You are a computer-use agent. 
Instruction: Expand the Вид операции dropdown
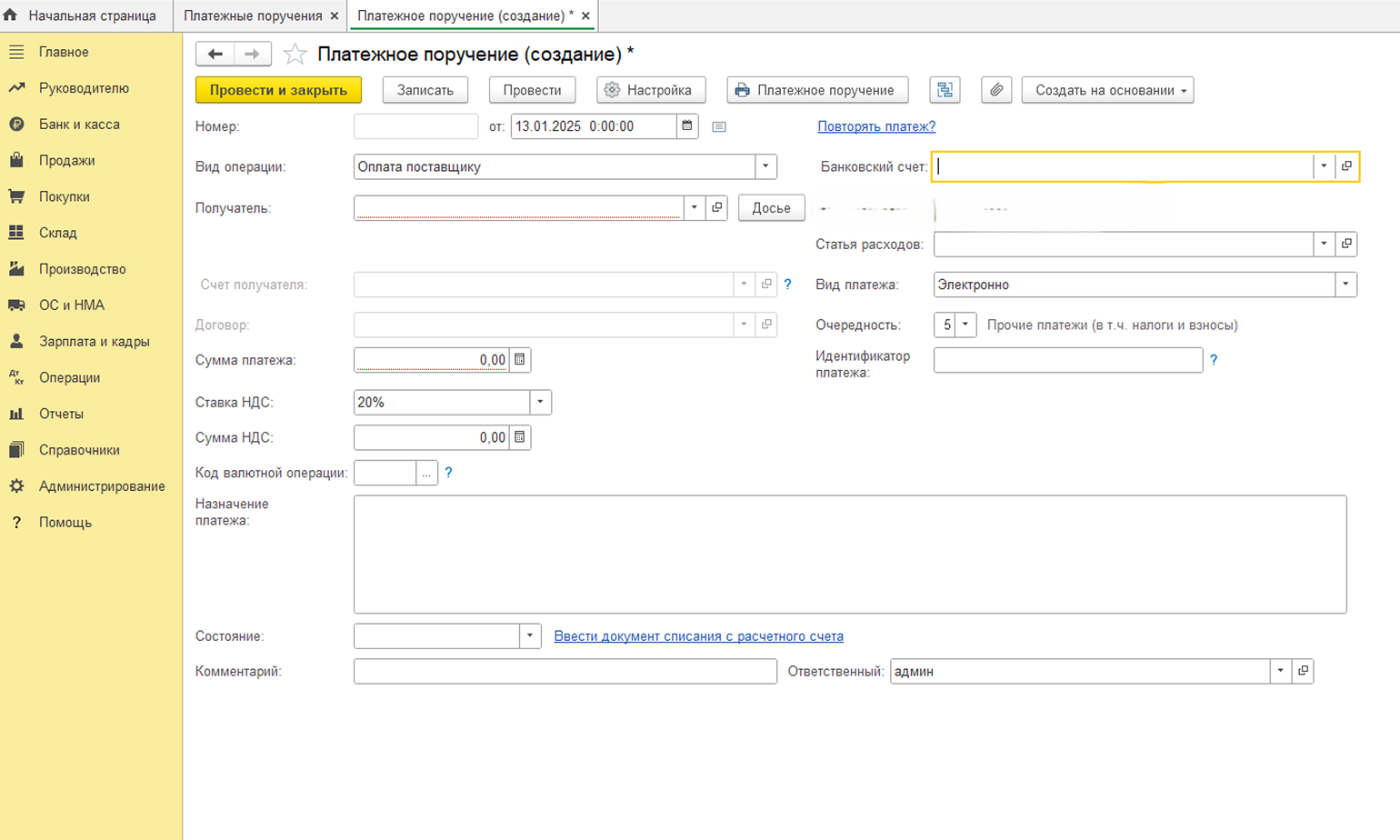click(765, 166)
